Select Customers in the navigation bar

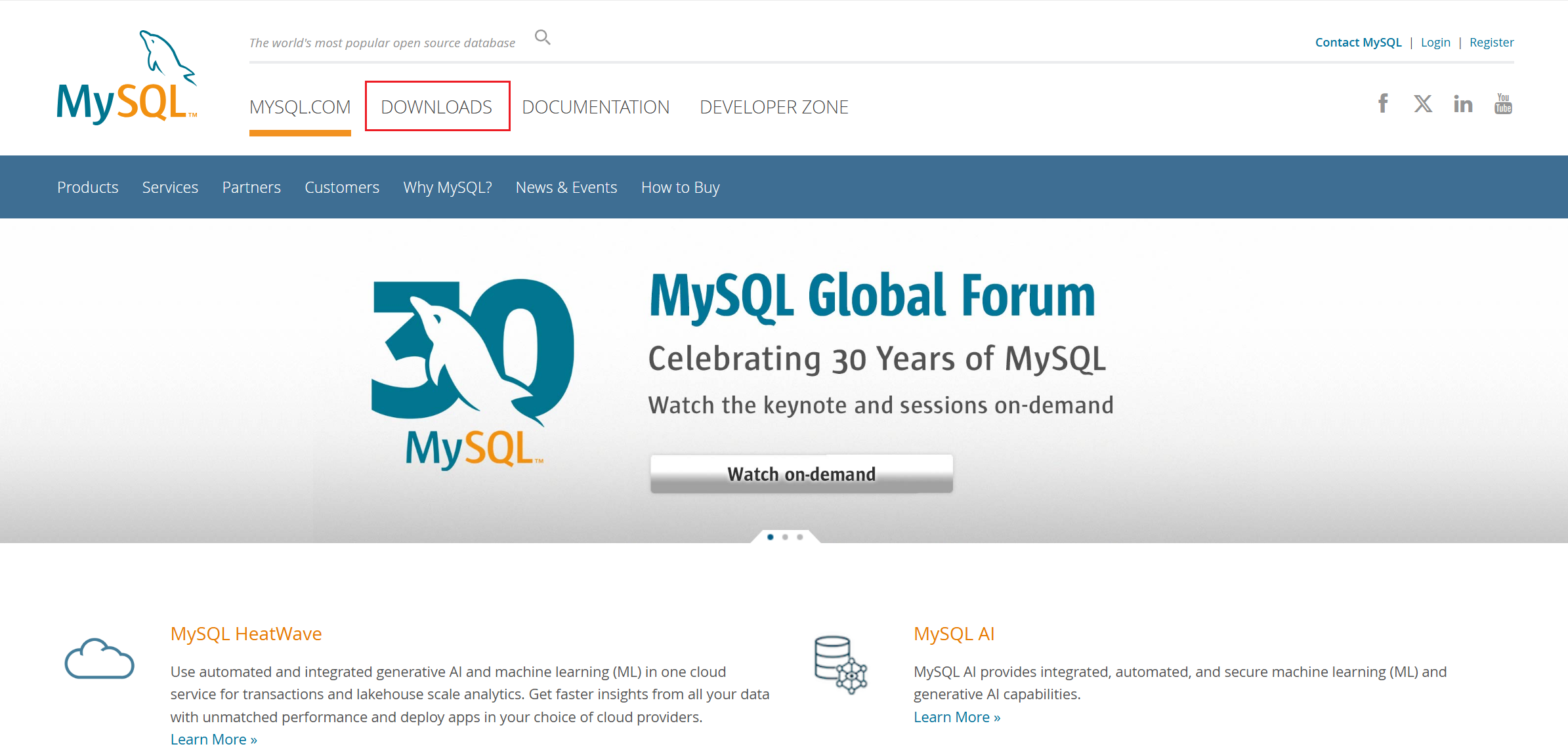click(x=342, y=187)
